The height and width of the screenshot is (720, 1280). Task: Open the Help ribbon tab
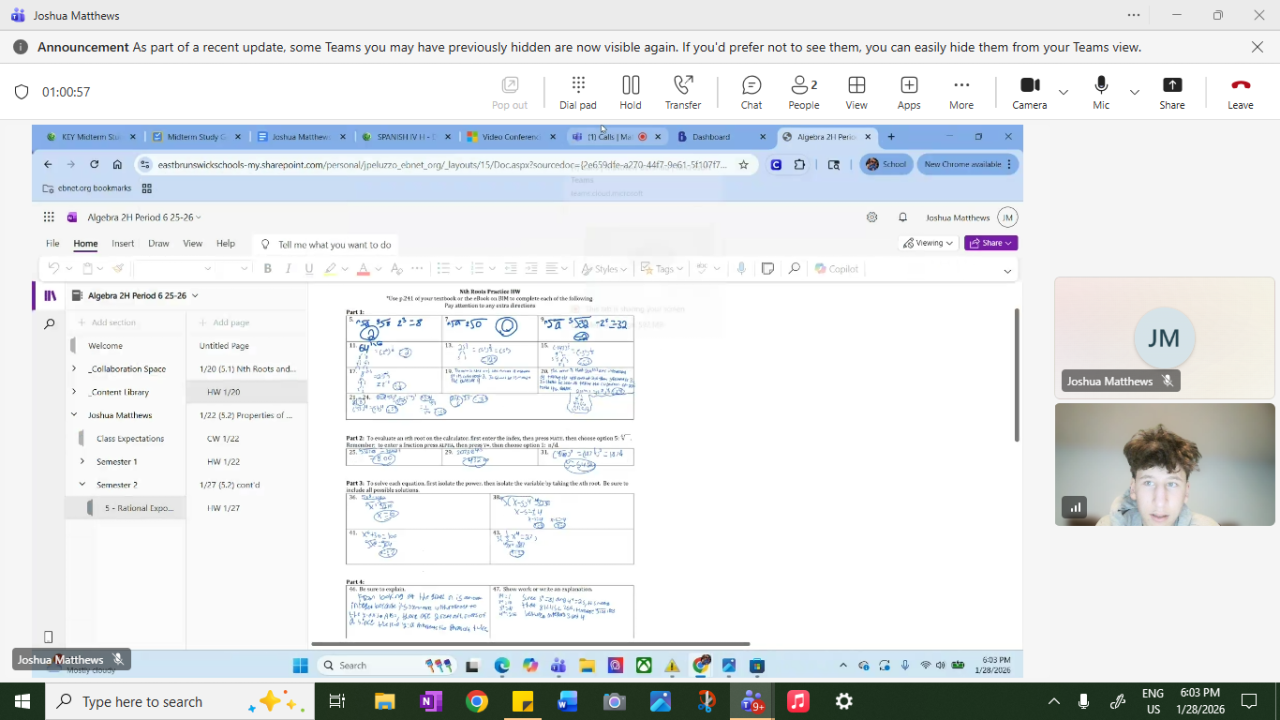pyautogui.click(x=226, y=243)
